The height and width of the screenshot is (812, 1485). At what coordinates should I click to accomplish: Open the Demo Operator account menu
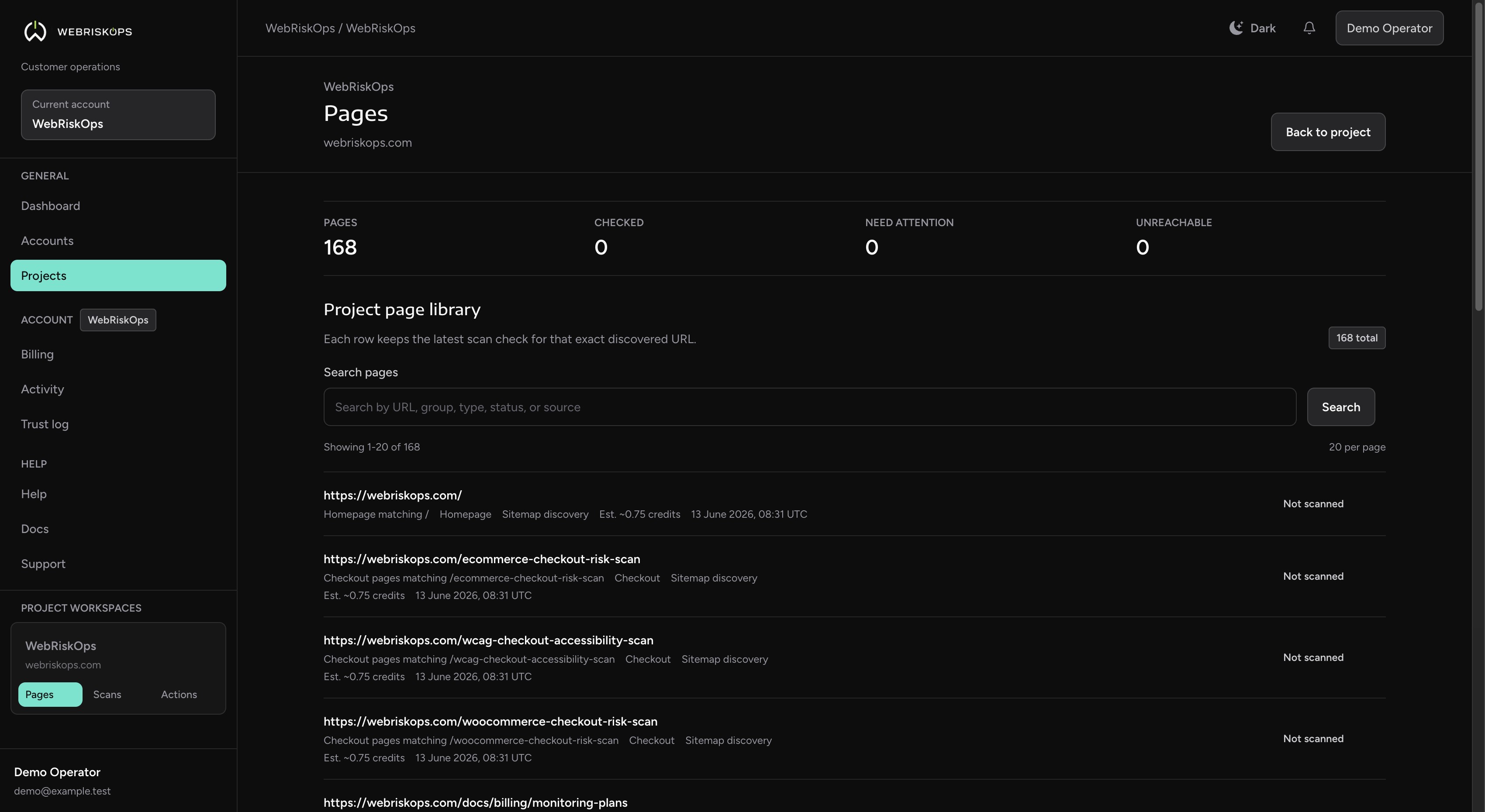1389,28
